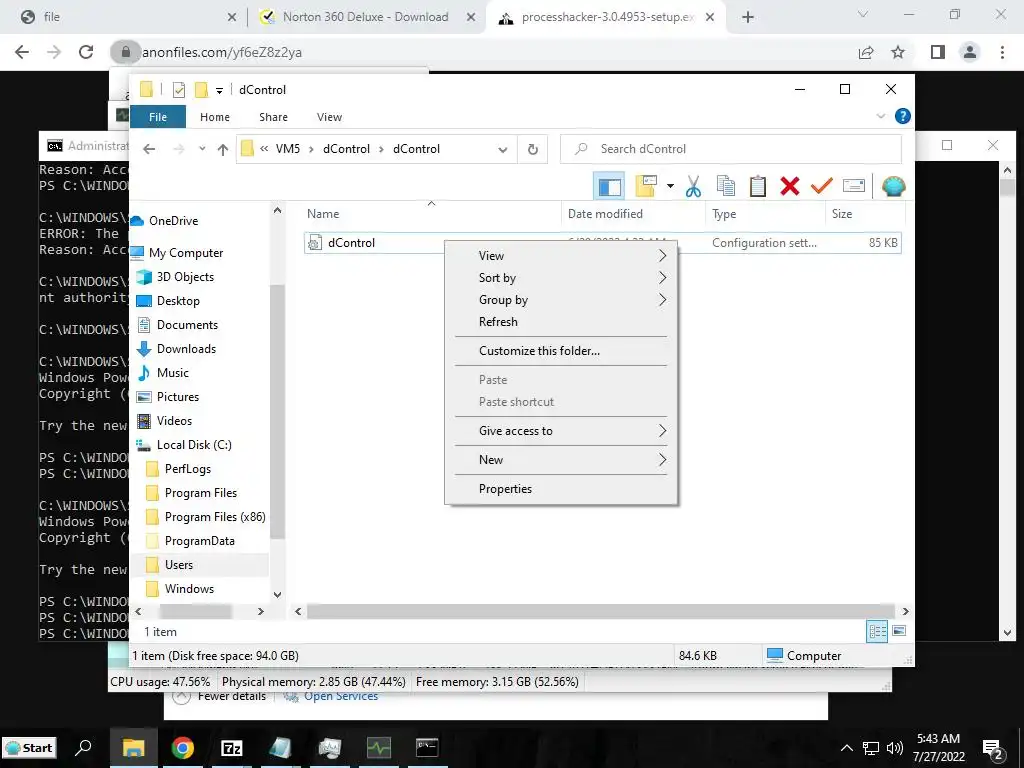This screenshot has width=1024, height=768.
Task: Click the Up one level arrow
Action: click(223, 150)
